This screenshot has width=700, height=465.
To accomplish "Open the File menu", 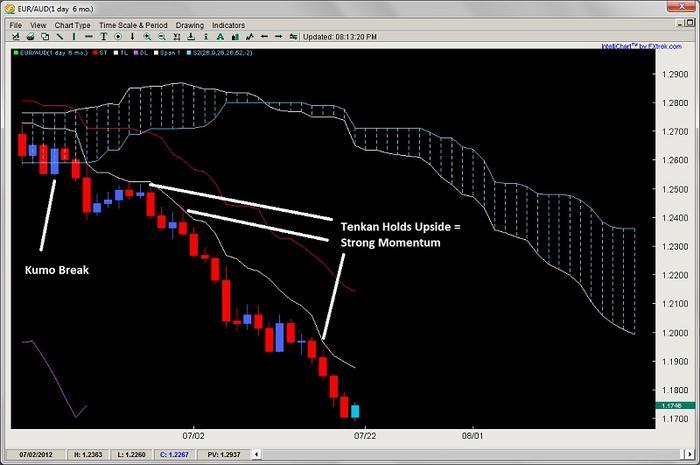I will 15,24.
